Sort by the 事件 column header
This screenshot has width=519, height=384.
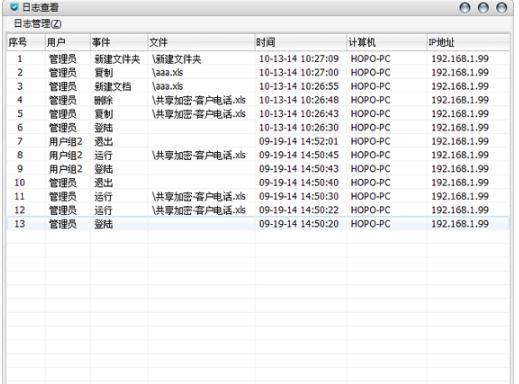click(119, 42)
